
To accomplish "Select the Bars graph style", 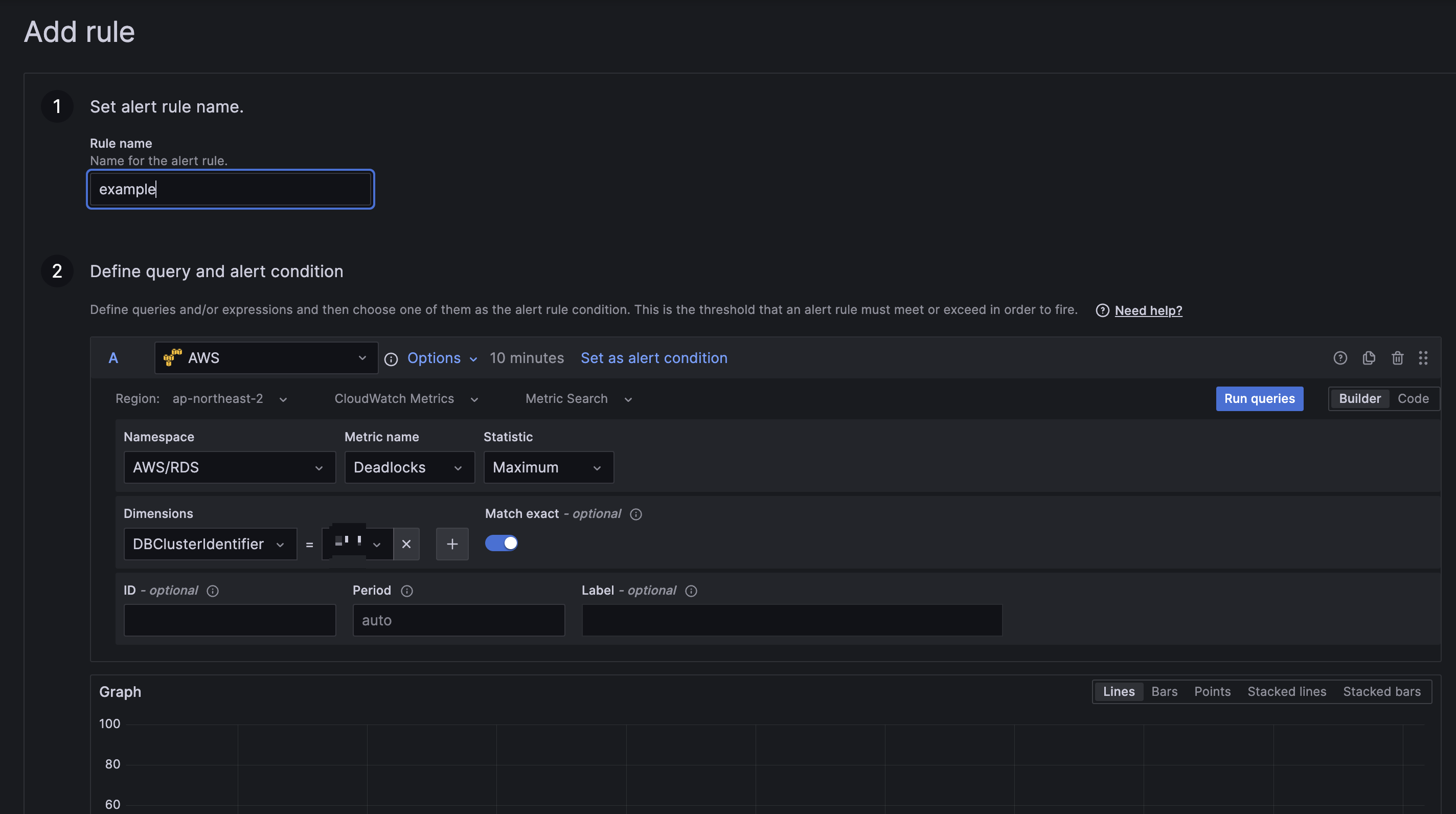I will point(1164,691).
